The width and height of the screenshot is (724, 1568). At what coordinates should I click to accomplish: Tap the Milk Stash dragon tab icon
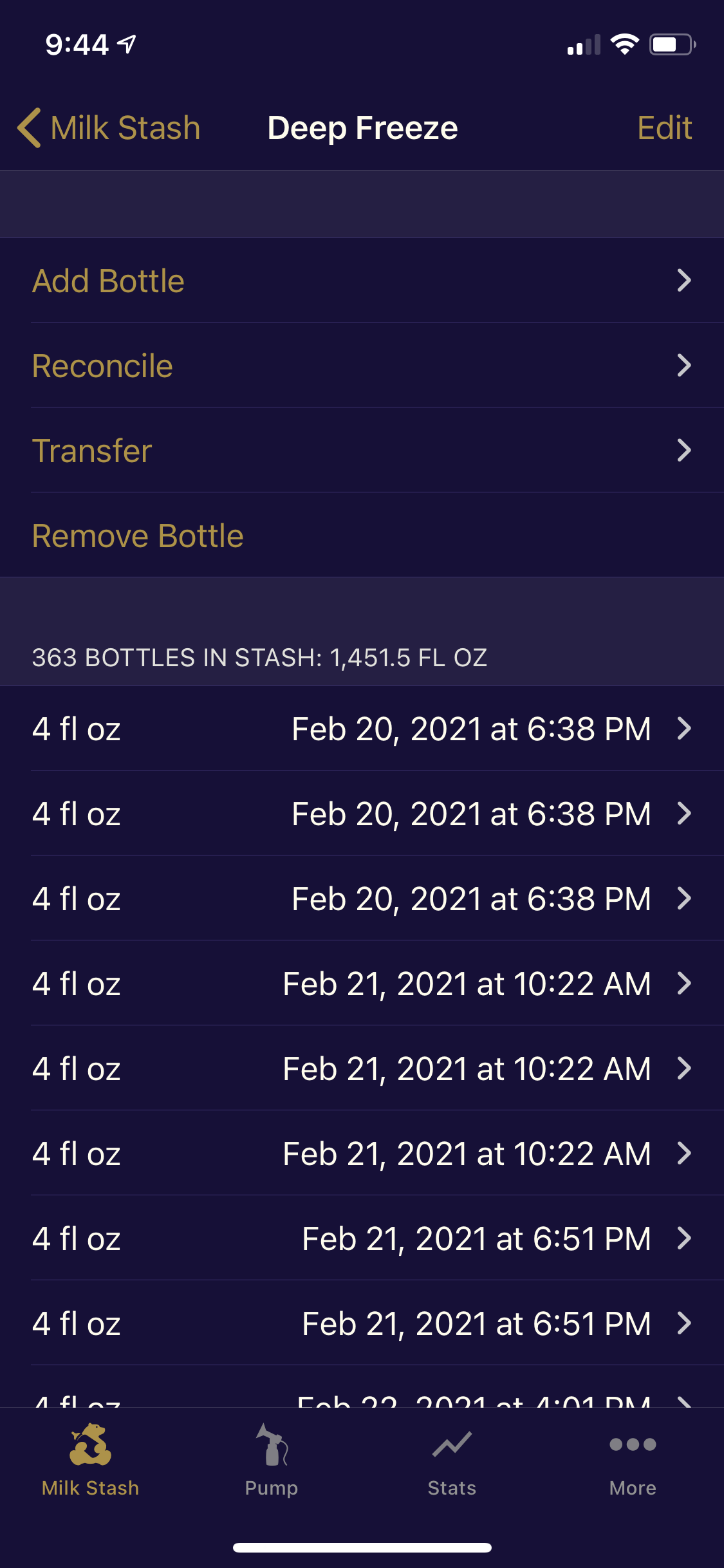[91, 1444]
